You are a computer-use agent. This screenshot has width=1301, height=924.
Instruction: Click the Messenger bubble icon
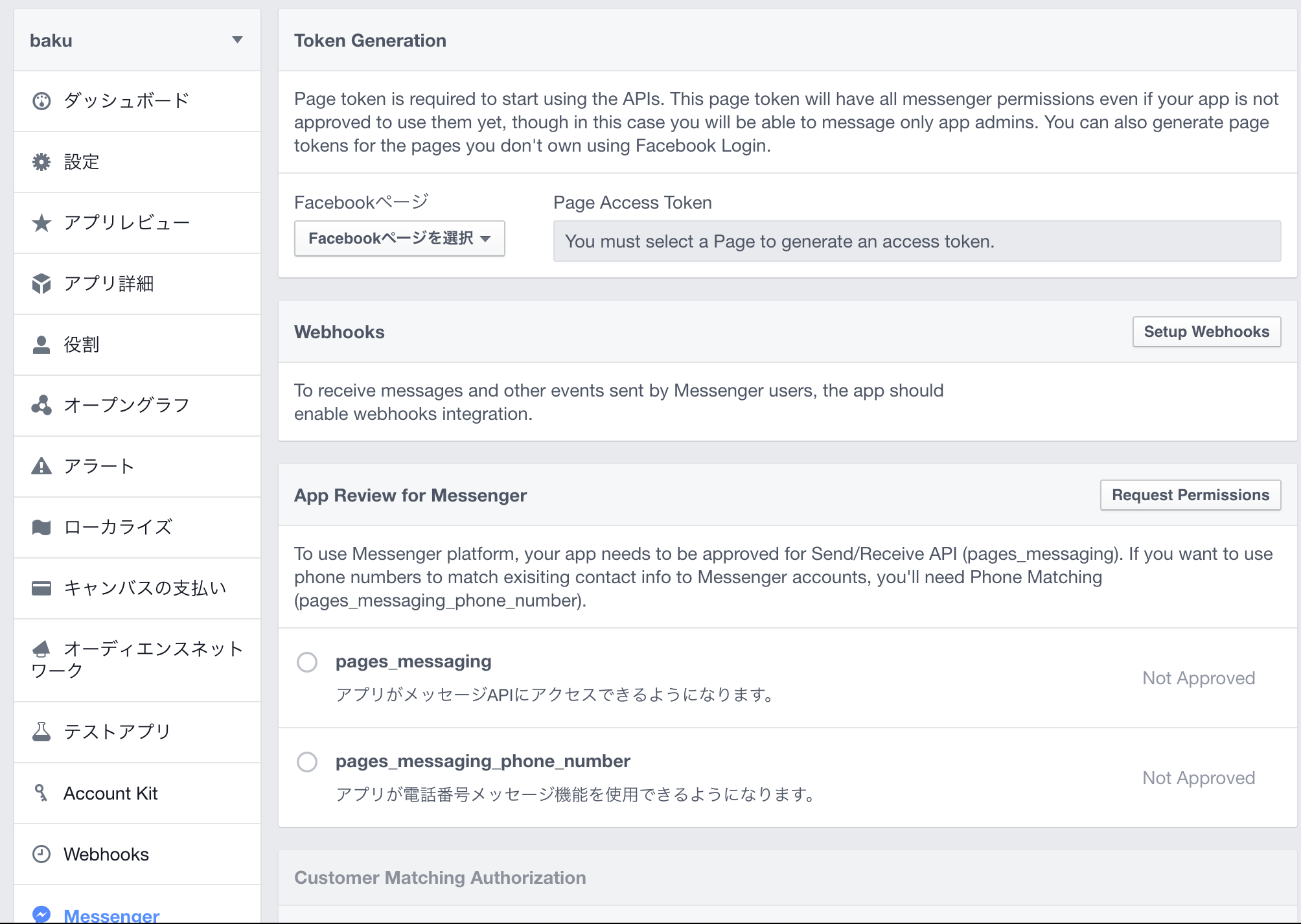[41, 914]
